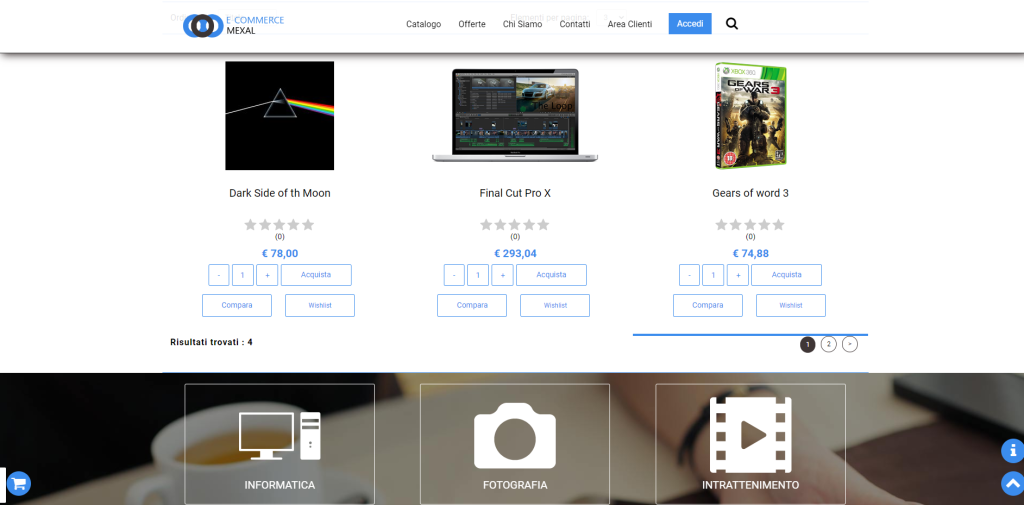Decrease quantity for Dark Side of th Moon
This screenshot has height=505, width=1024.
pos(219,275)
